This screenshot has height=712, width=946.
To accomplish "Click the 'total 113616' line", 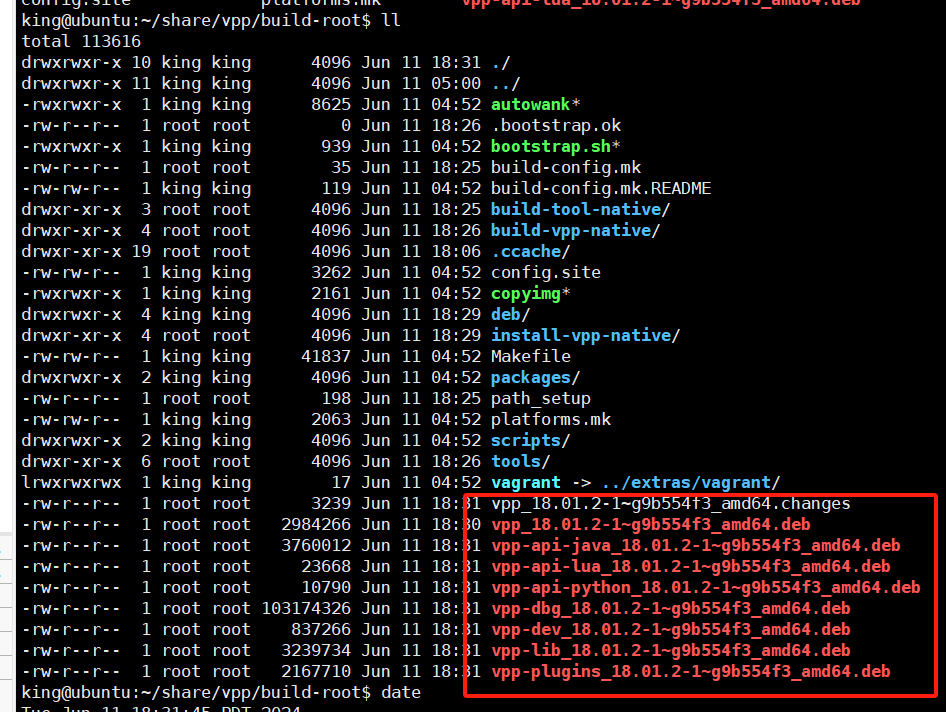I will [x=81, y=42].
